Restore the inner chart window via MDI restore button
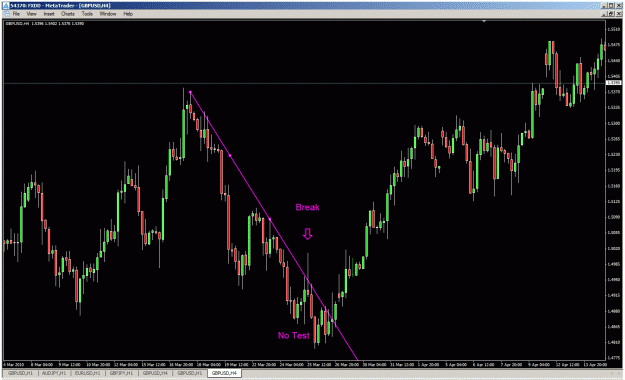 [612, 14]
